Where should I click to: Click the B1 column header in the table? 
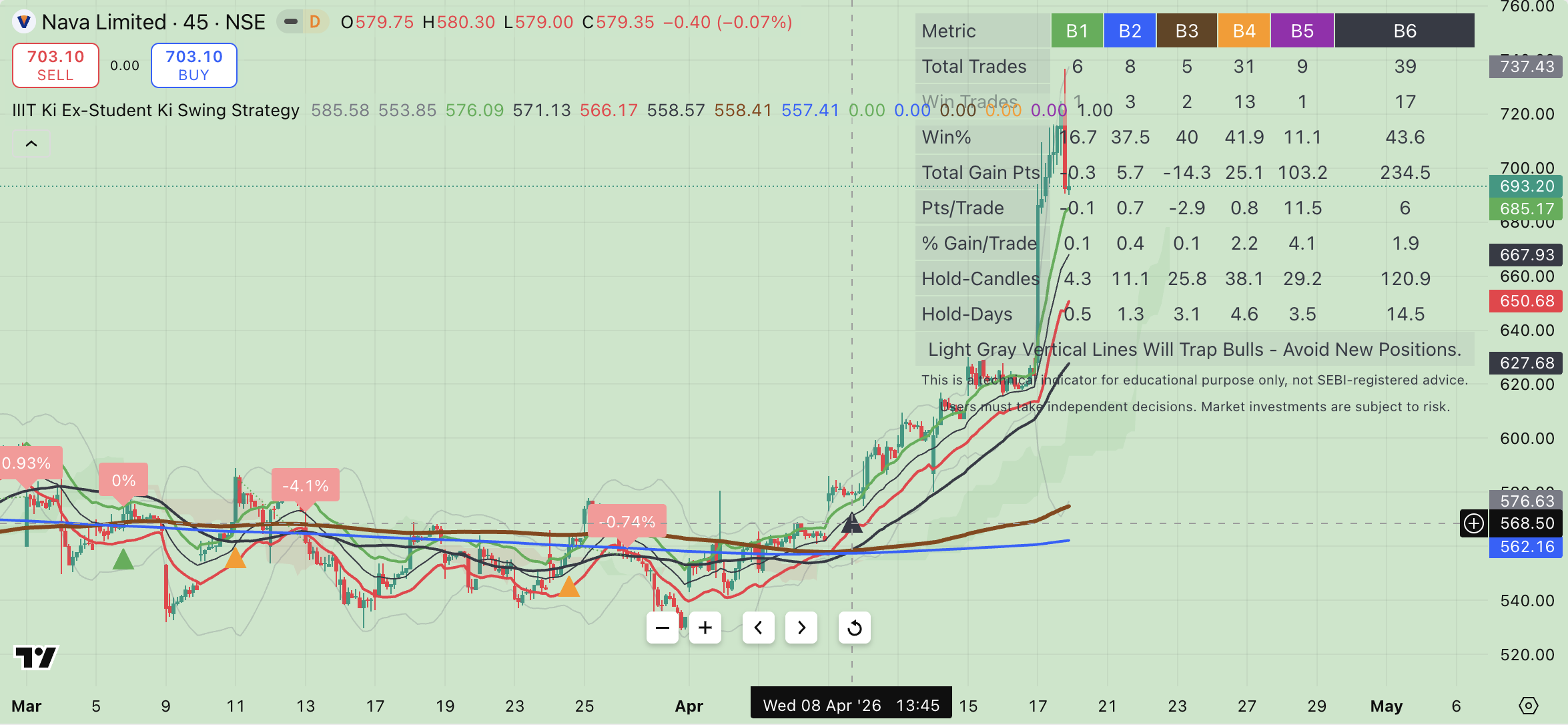tap(1077, 31)
